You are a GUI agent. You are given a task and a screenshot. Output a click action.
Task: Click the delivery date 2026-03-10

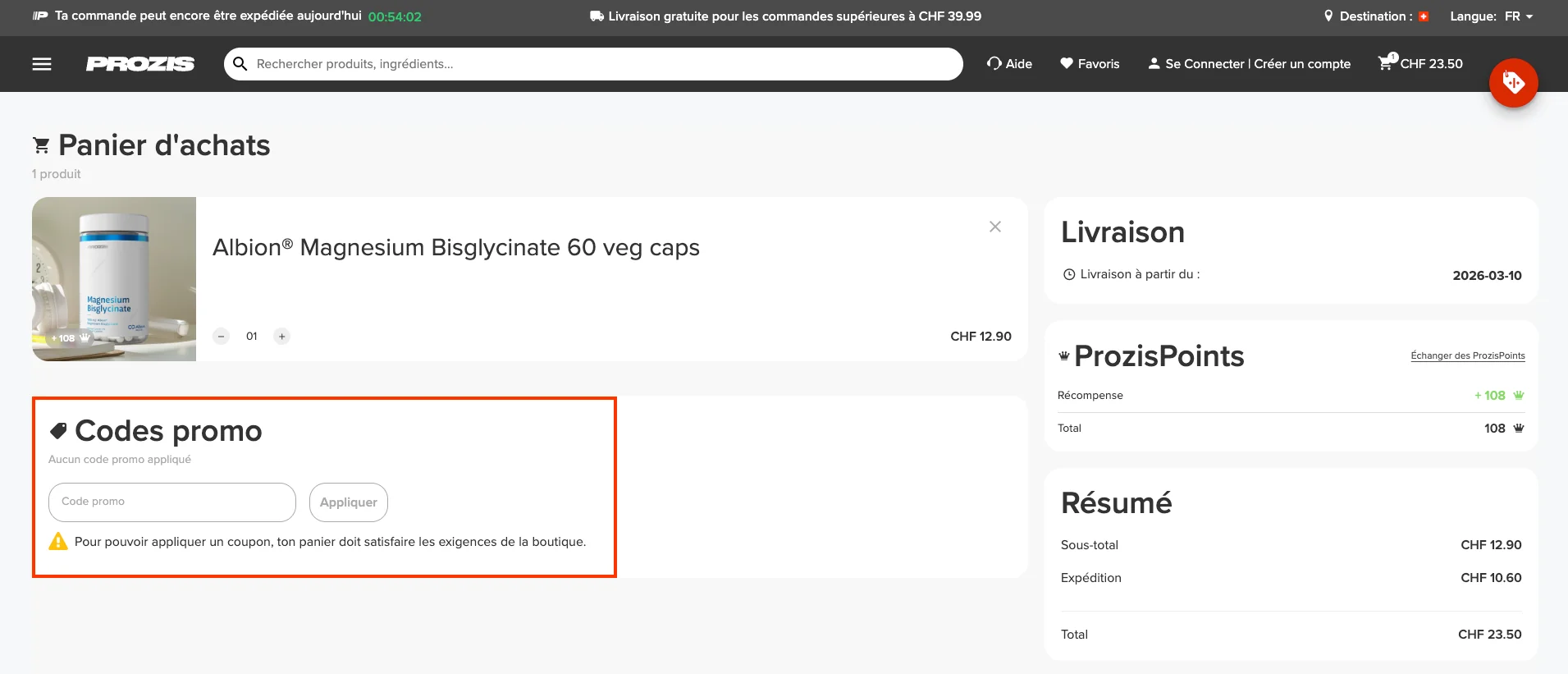(1487, 276)
